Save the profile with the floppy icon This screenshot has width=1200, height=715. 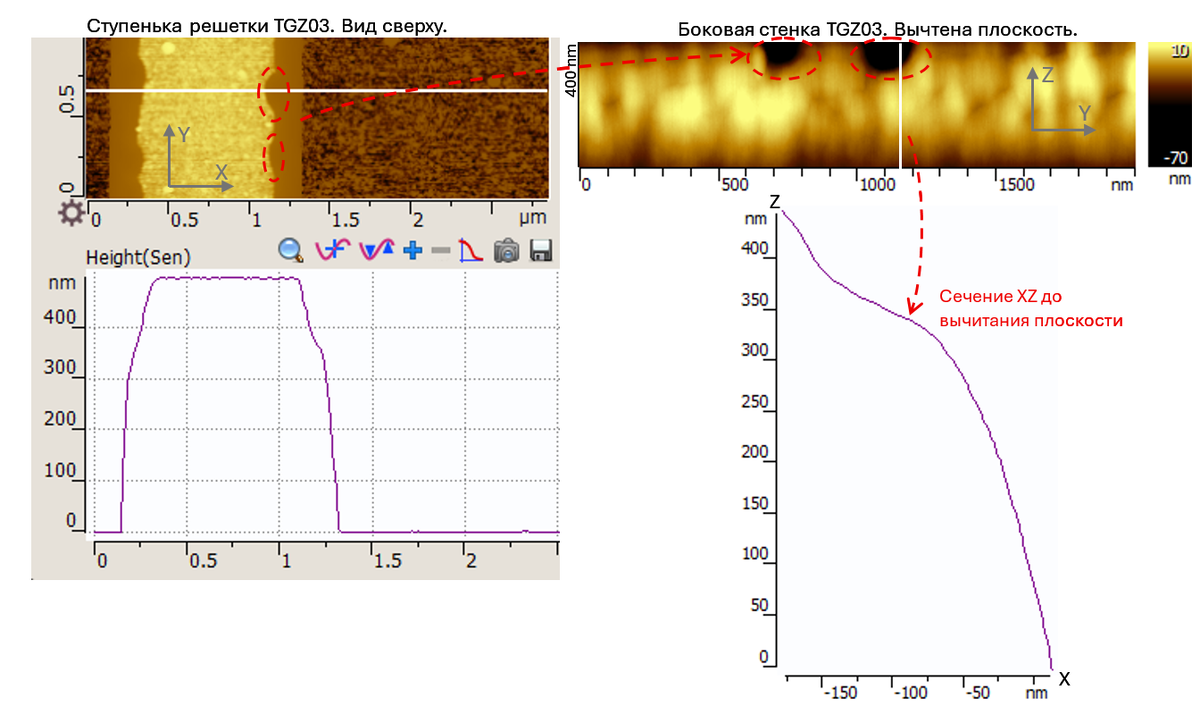(541, 250)
